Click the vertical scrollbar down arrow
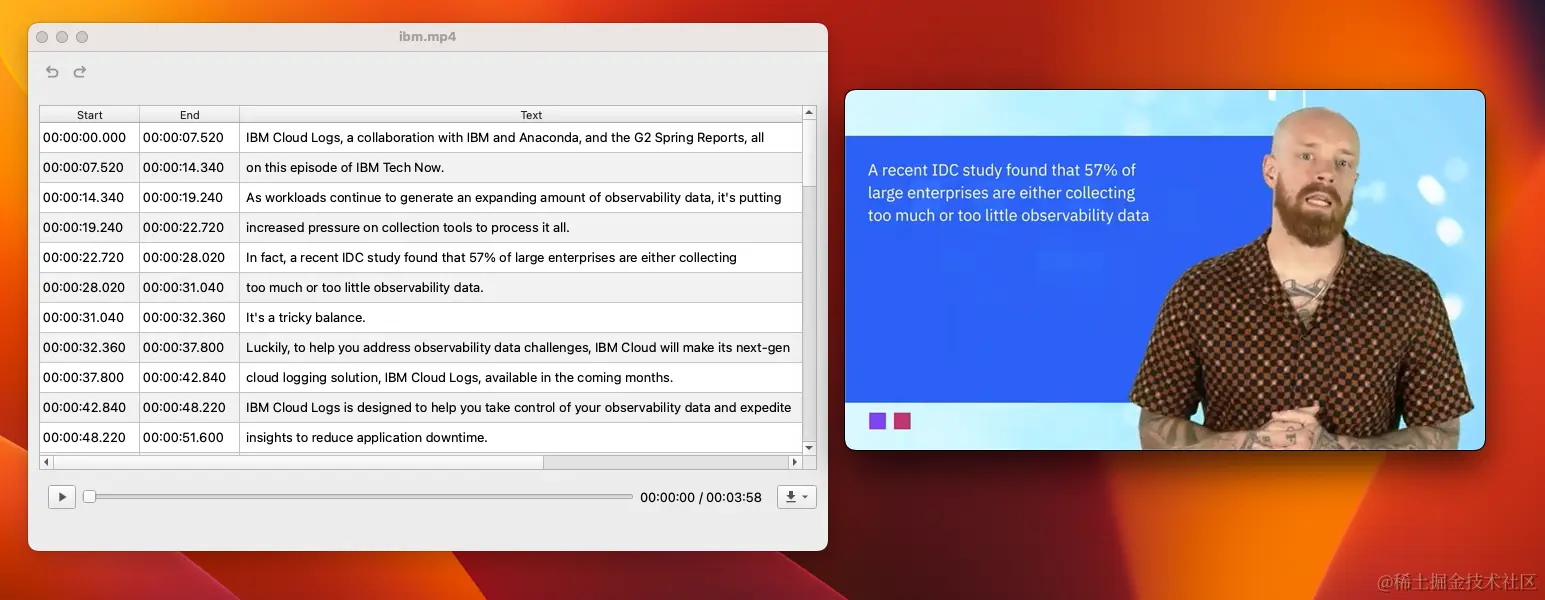This screenshot has height=600, width=1545. [x=809, y=448]
